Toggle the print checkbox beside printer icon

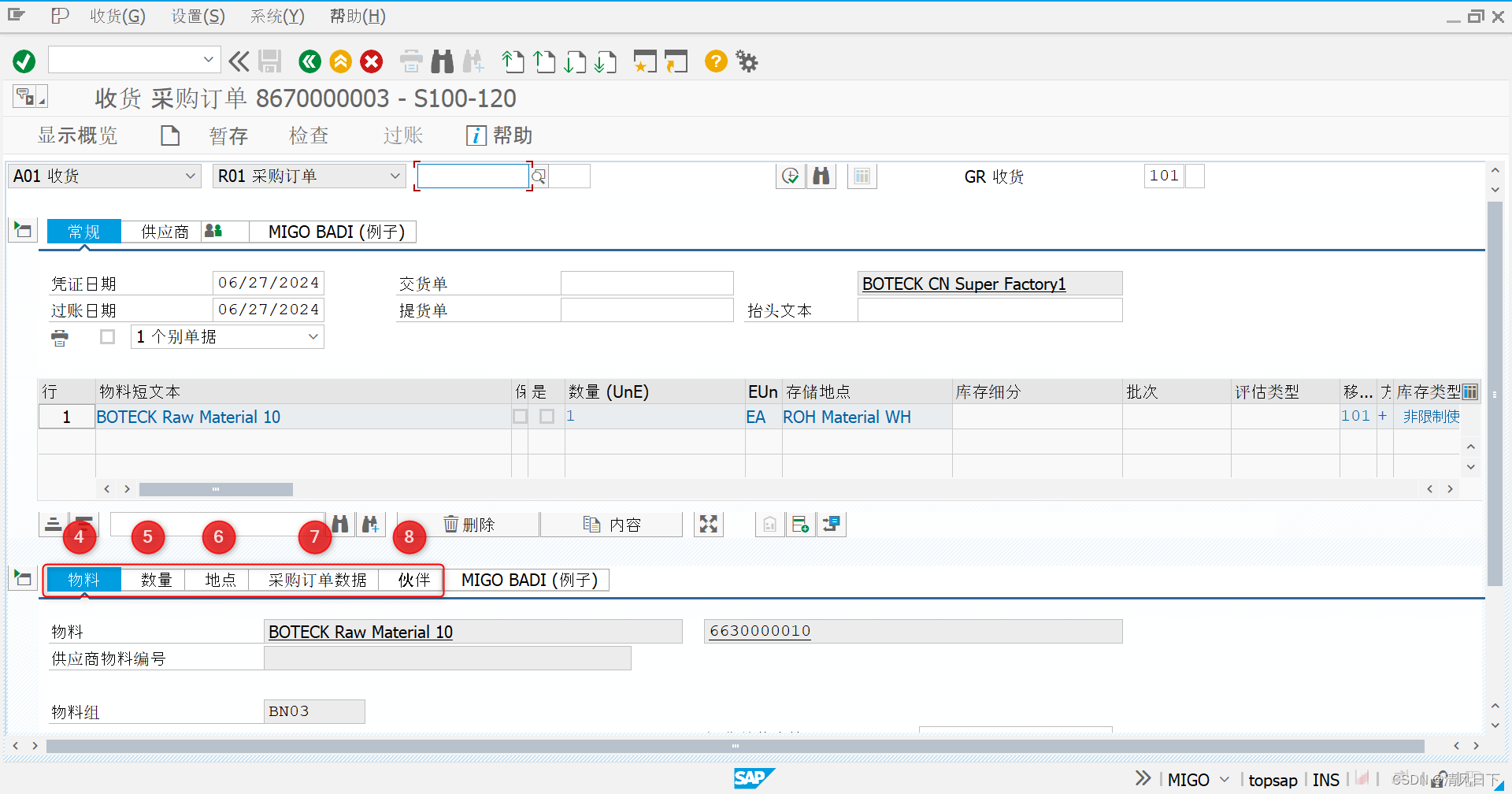[x=108, y=337]
